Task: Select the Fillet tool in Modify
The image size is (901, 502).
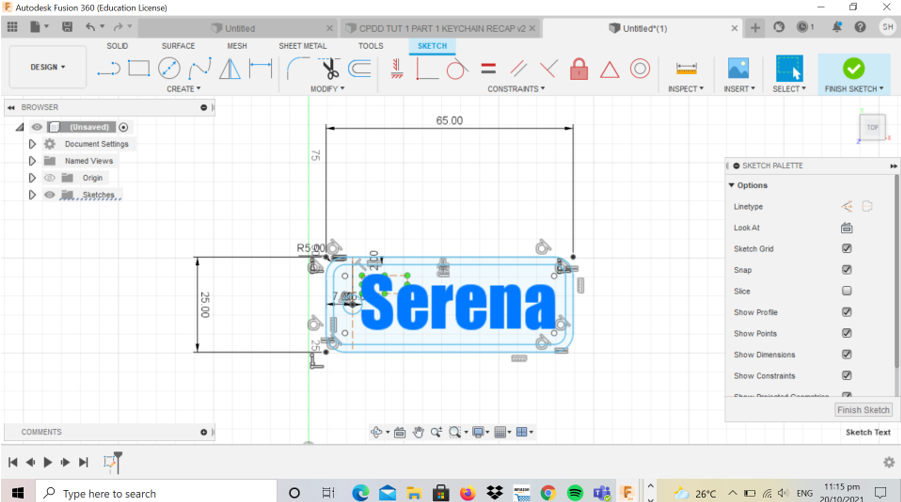Action: pos(297,68)
